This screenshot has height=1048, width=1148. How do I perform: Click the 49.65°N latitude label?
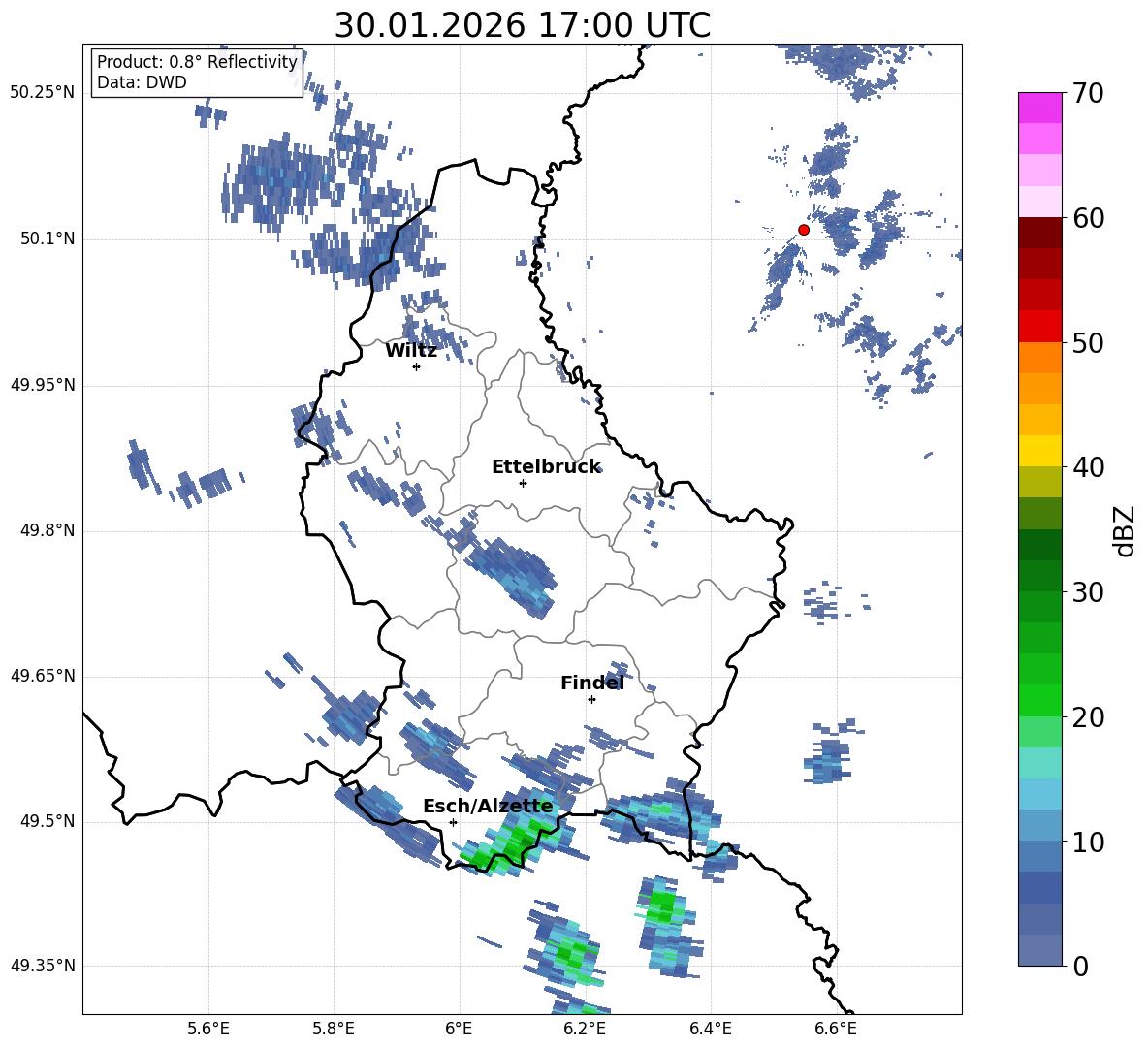click(43, 676)
